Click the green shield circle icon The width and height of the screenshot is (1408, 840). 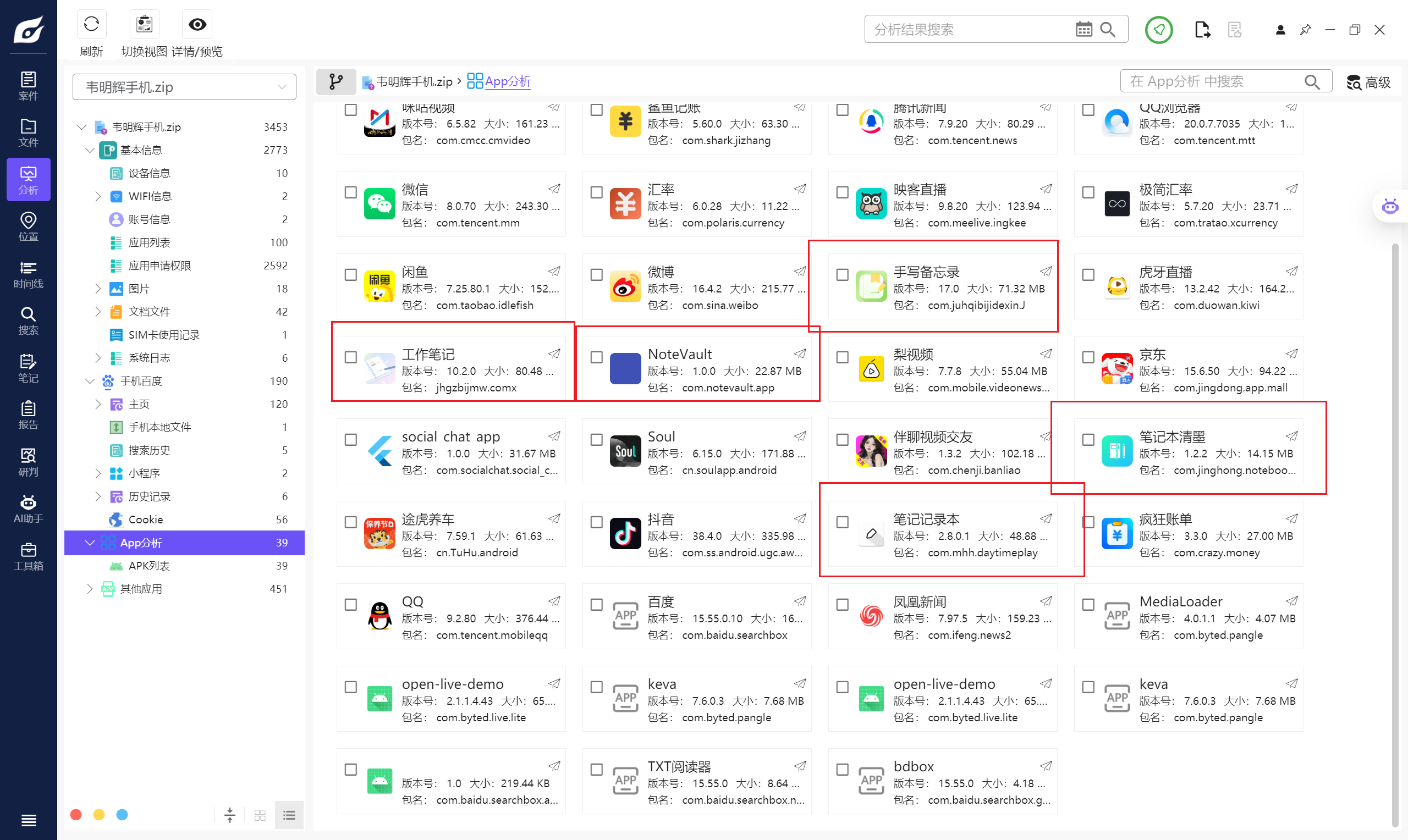[x=1158, y=30]
